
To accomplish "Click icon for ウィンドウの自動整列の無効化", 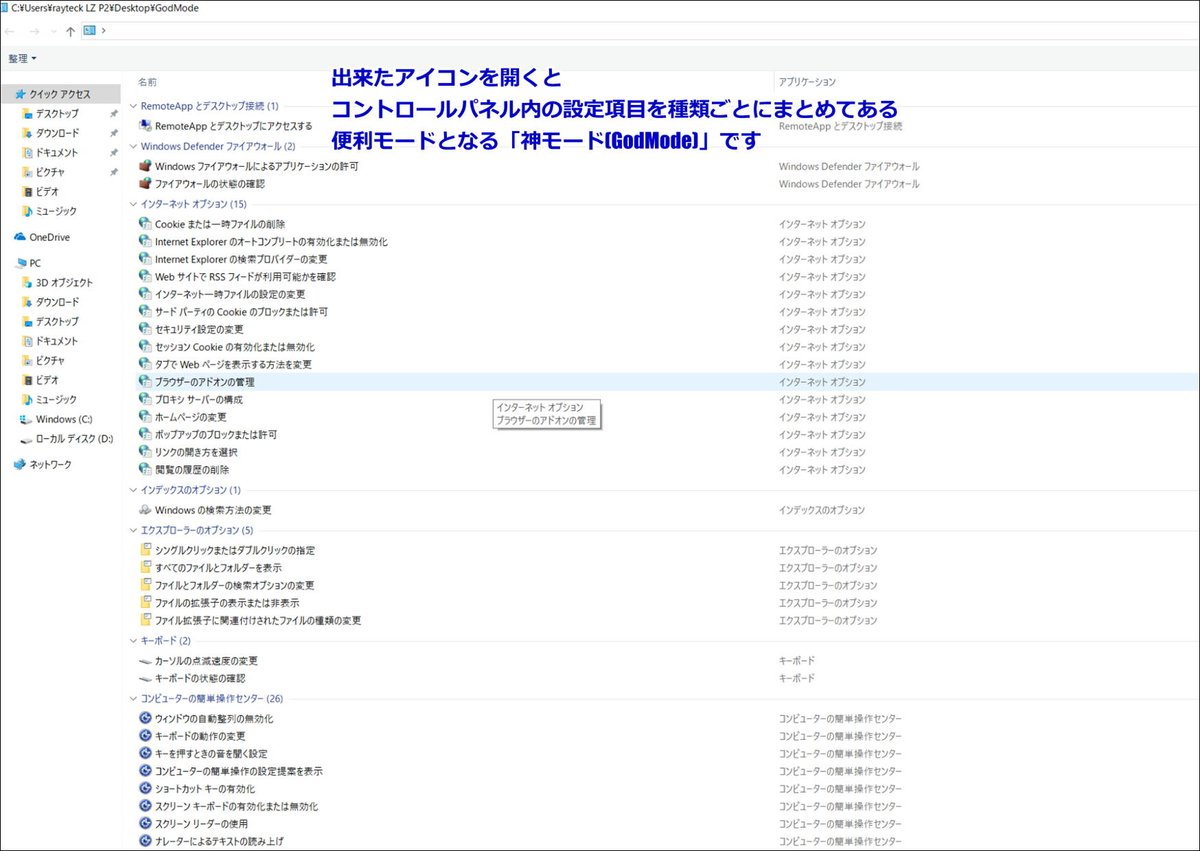I will click(x=145, y=718).
